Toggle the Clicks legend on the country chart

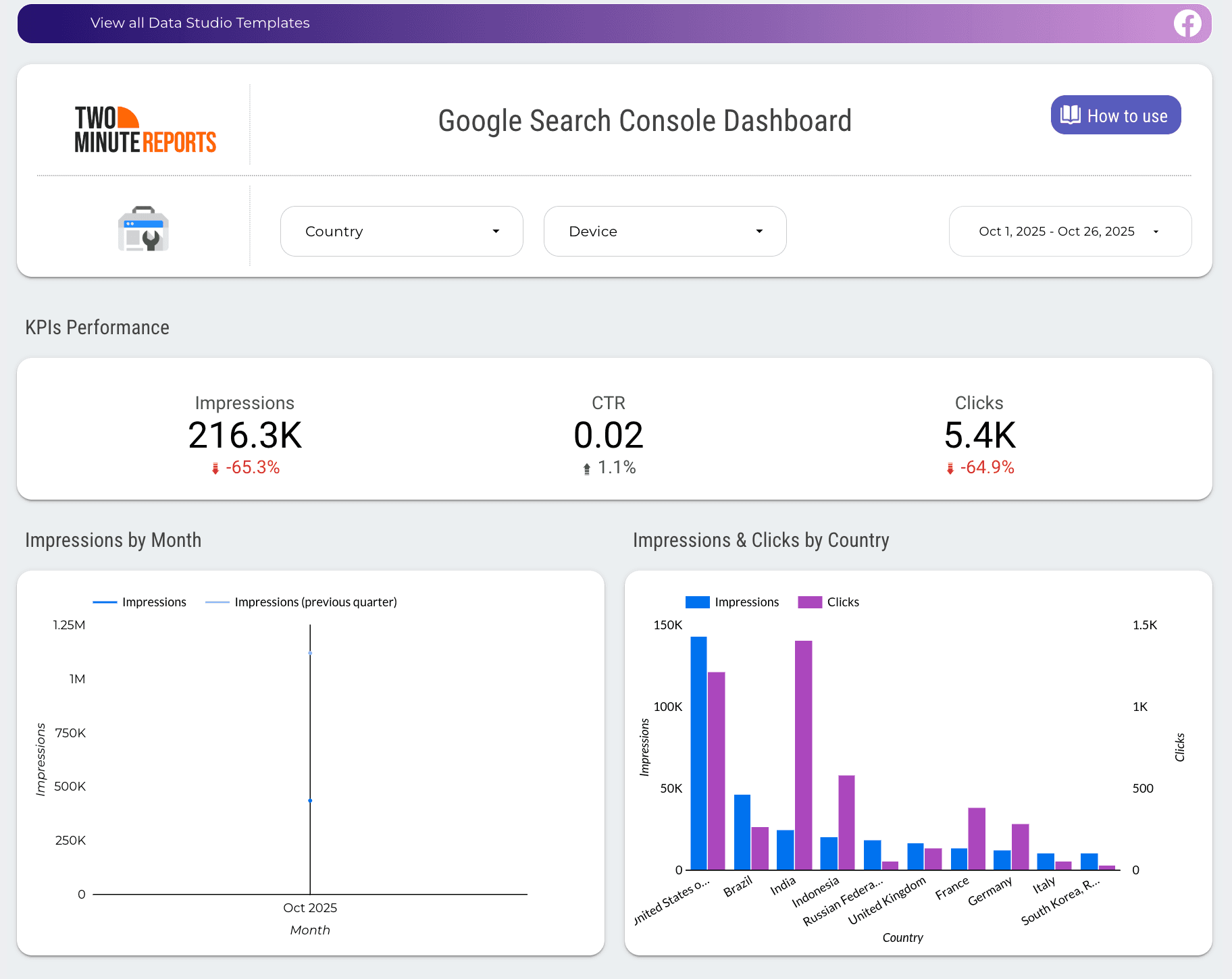[x=829, y=602]
